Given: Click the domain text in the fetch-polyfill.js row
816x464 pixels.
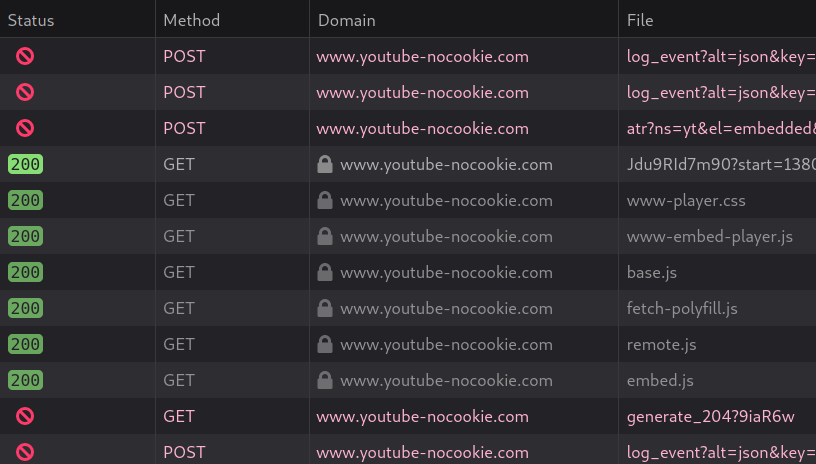Looking at the screenshot, I should 447,308.
